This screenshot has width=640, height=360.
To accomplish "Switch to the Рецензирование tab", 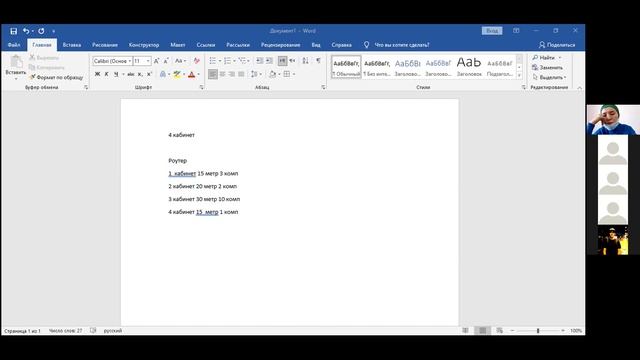I will pos(280,45).
